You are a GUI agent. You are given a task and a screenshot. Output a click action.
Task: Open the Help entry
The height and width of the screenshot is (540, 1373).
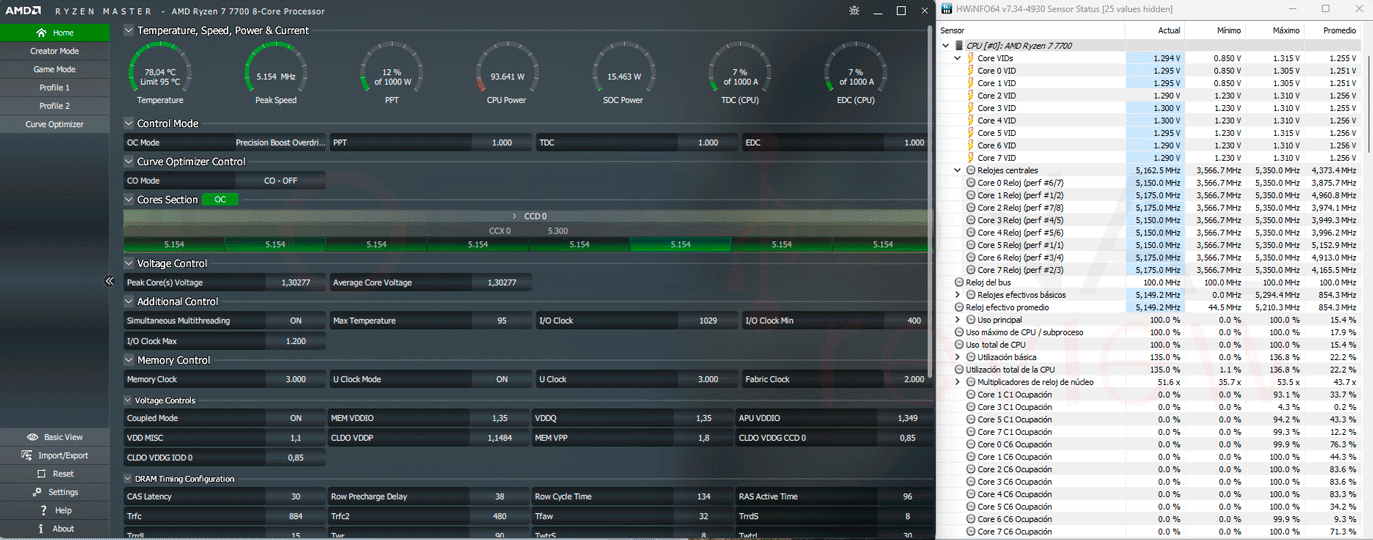[x=54, y=510]
